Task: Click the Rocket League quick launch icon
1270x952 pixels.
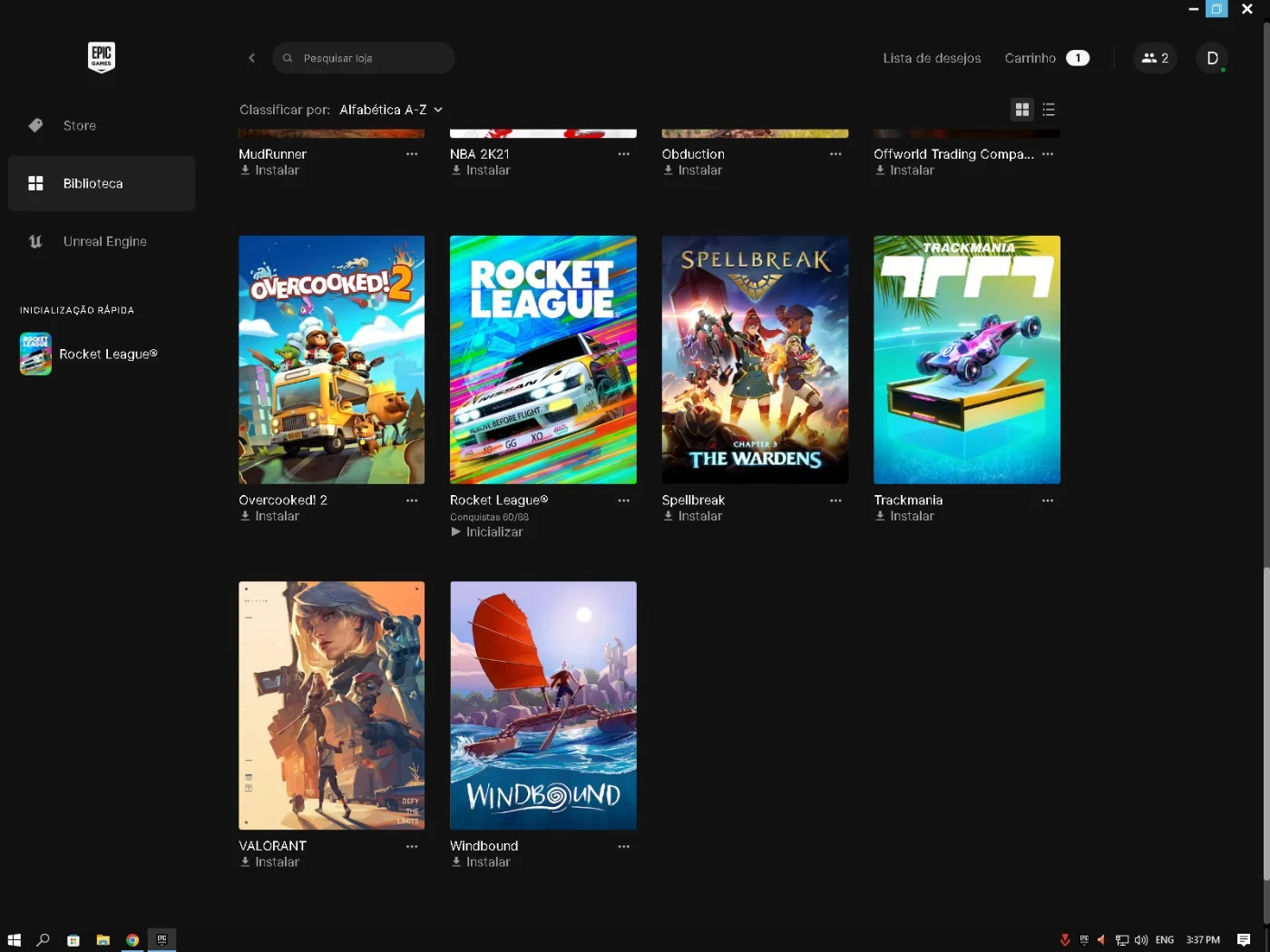Action: tap(35, 354)
